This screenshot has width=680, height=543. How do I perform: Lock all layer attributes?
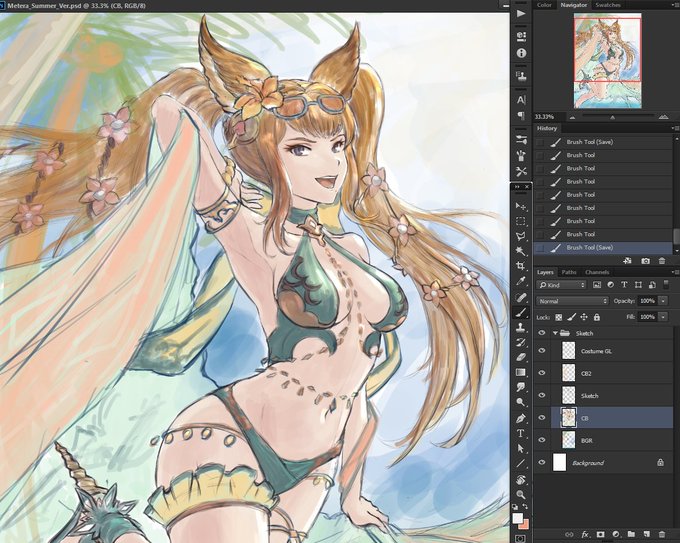click(597, 317)
